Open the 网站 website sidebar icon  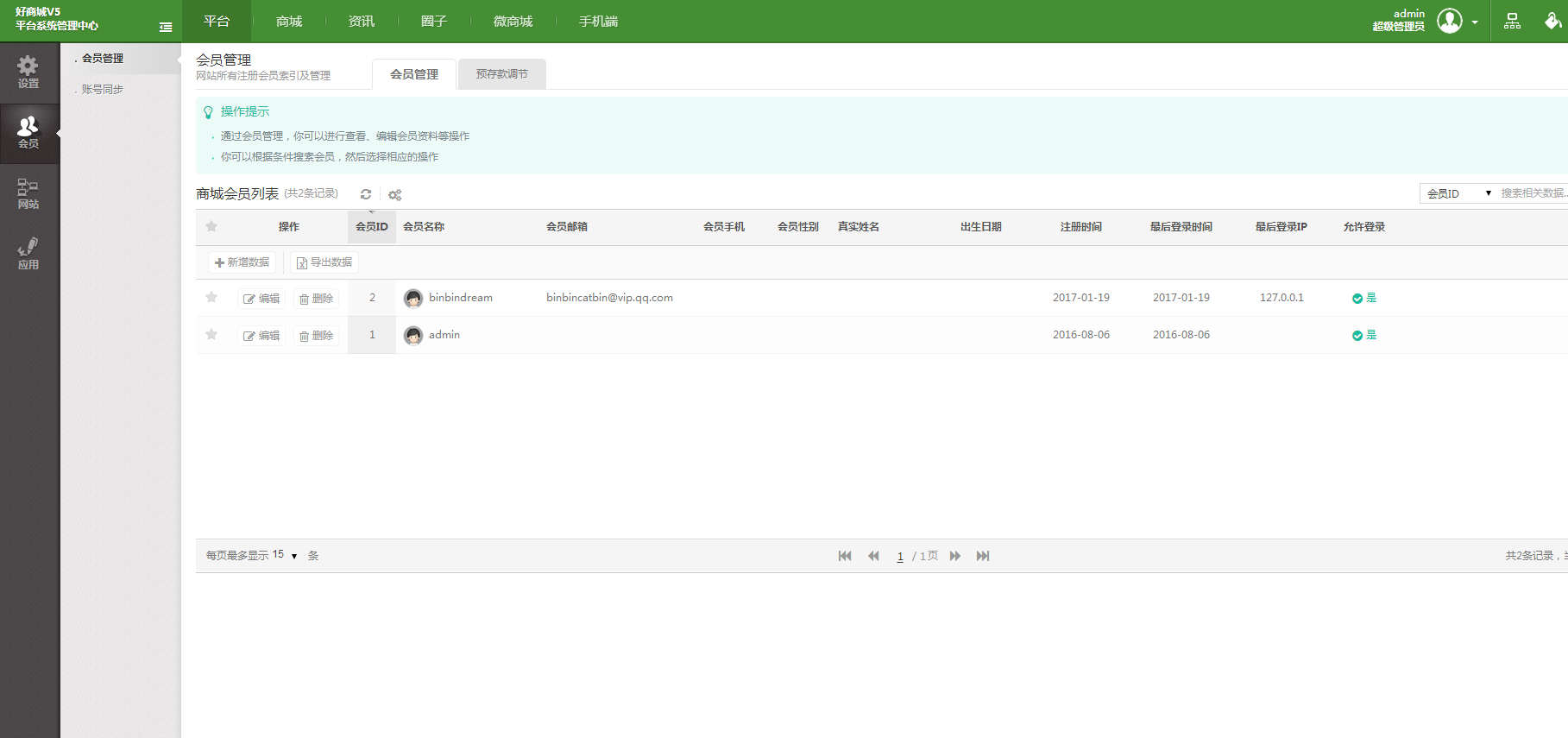coord(28,193)
